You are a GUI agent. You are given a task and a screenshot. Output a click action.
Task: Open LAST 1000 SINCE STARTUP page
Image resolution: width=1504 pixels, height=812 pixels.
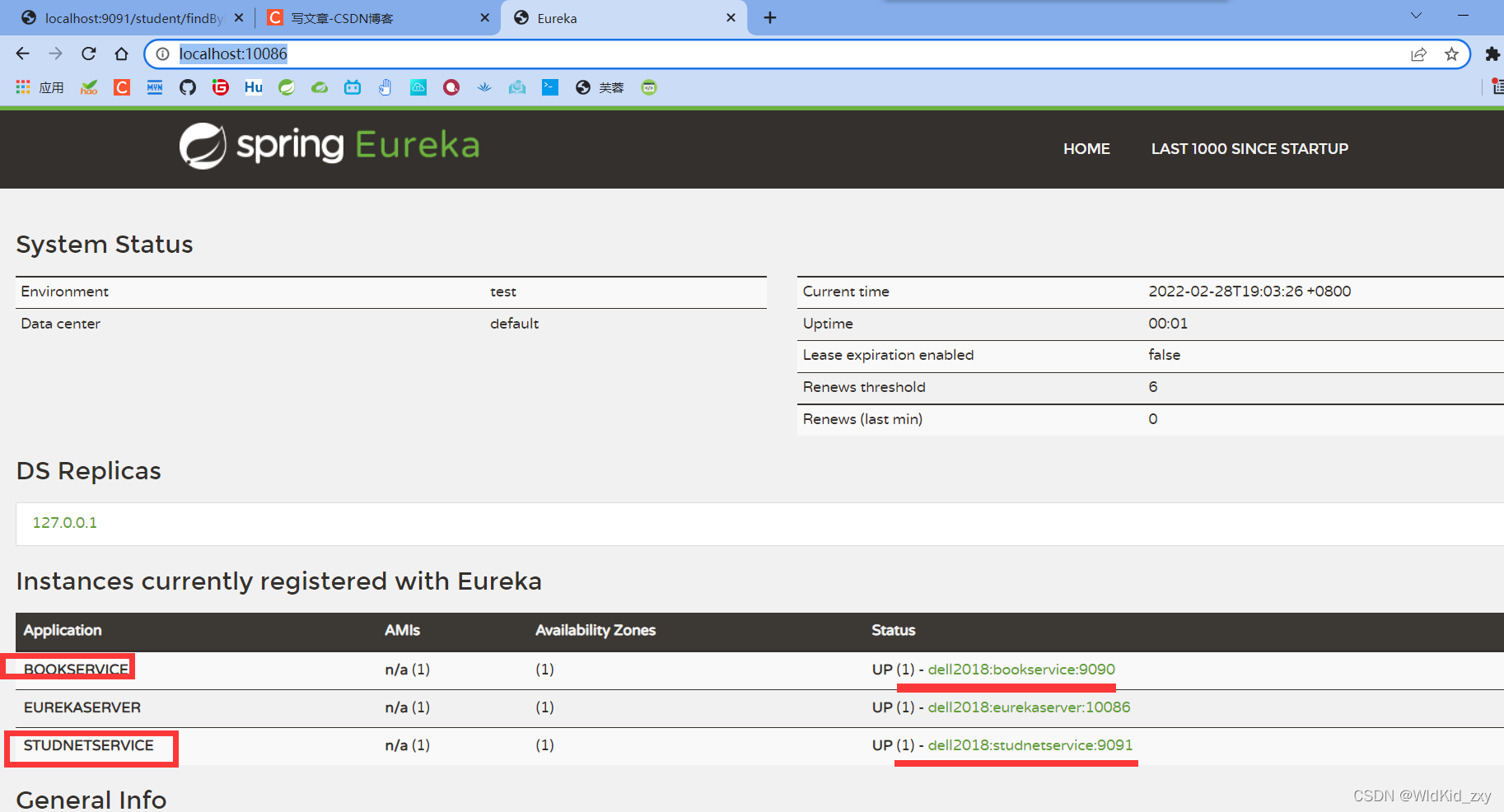point(1249,149)
